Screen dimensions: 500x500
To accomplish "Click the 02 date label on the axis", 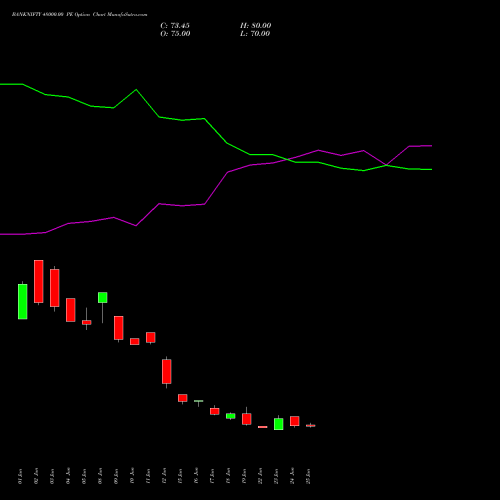I will coord(36,476).
